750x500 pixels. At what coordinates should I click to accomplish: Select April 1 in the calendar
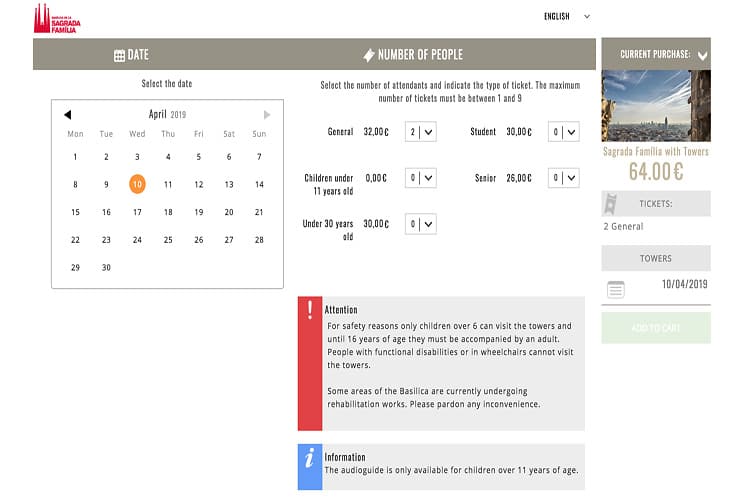coord(75,157)
